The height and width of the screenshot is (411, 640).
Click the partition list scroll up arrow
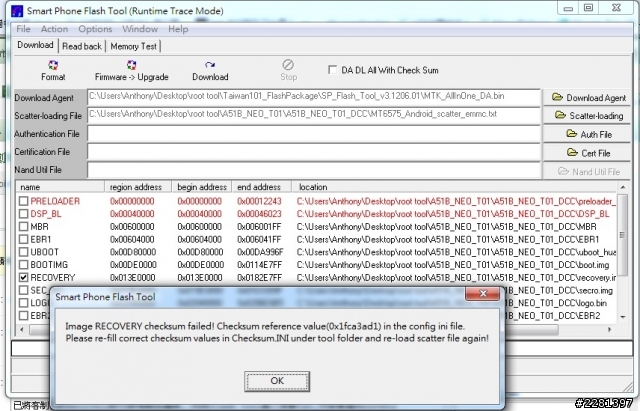point(622,187)
